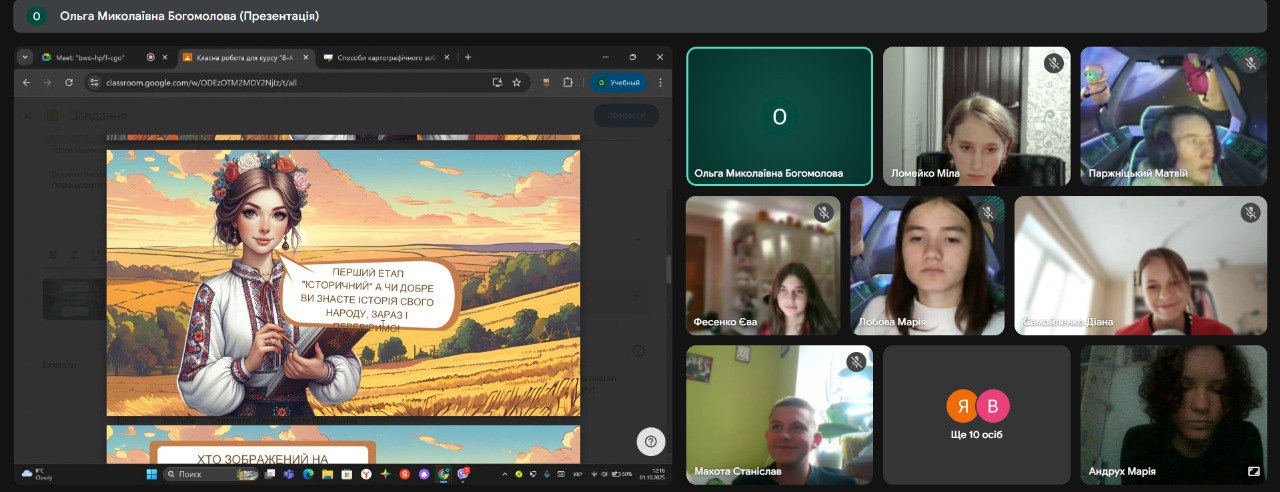
Task: Select Ольга Миколаївна Богомолова's participant tile
Action: [780, 117]
